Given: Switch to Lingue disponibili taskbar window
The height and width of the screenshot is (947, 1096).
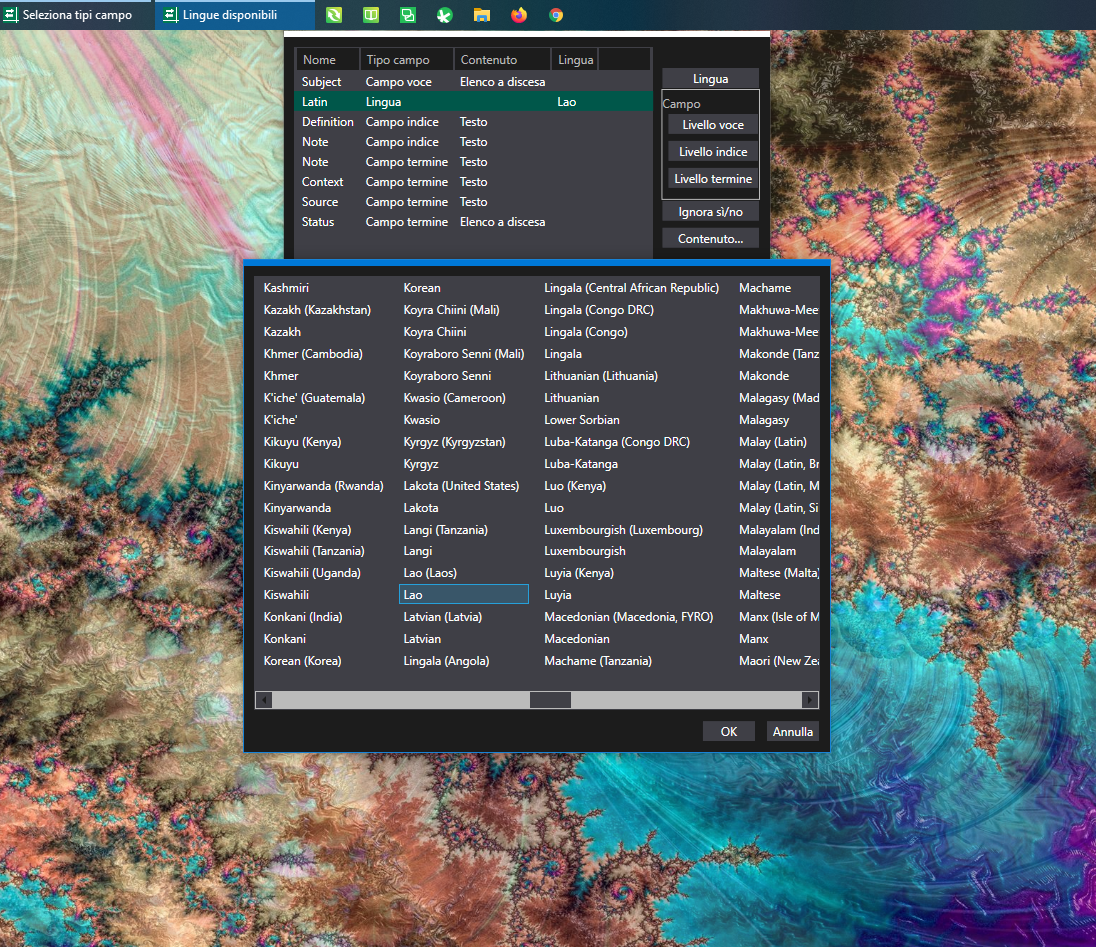Looking at the screenshot, I should [x=235, y=15].
